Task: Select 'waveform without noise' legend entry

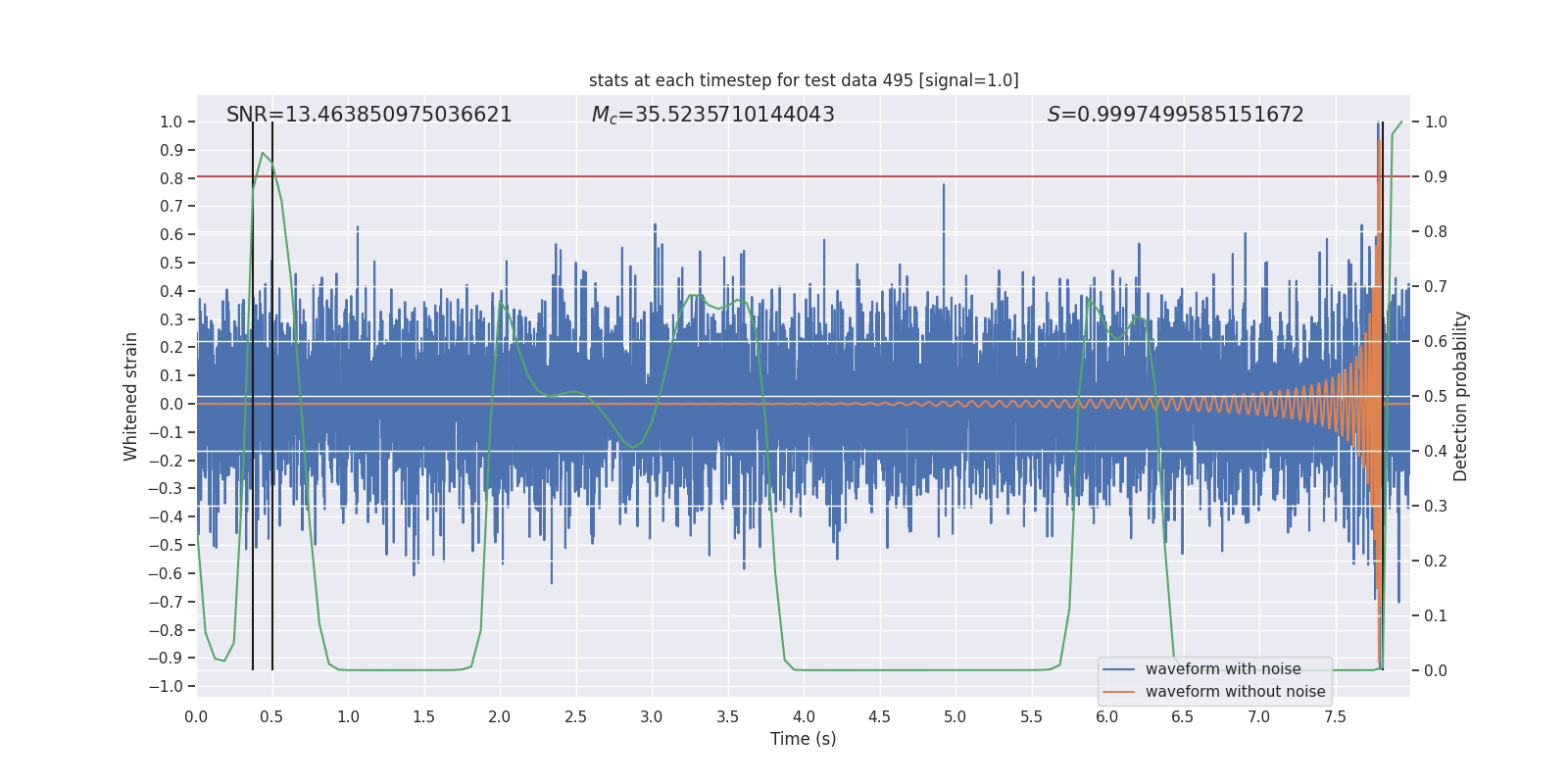Action: [x=1235, y=692]
